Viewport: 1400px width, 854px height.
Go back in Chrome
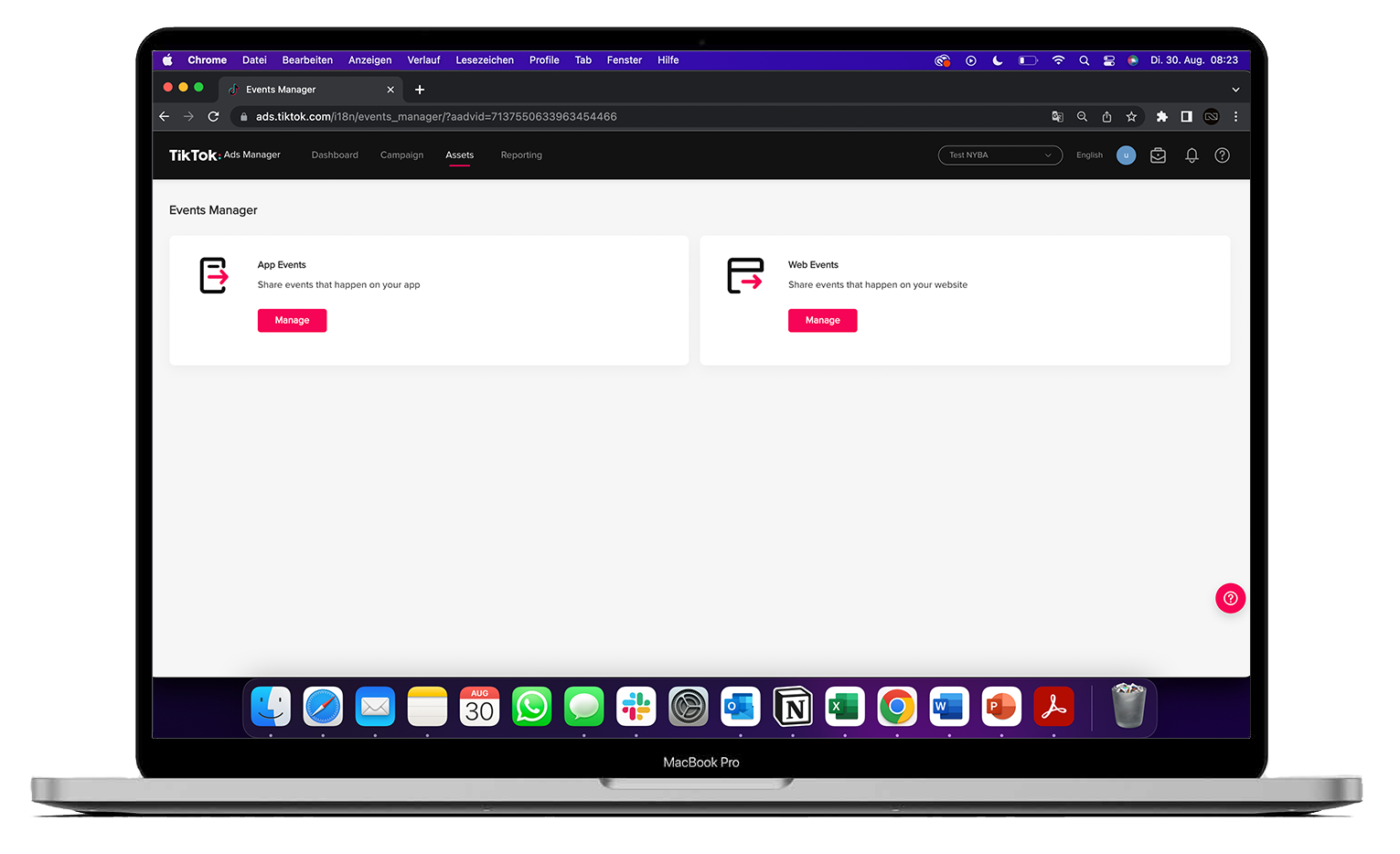165,116
